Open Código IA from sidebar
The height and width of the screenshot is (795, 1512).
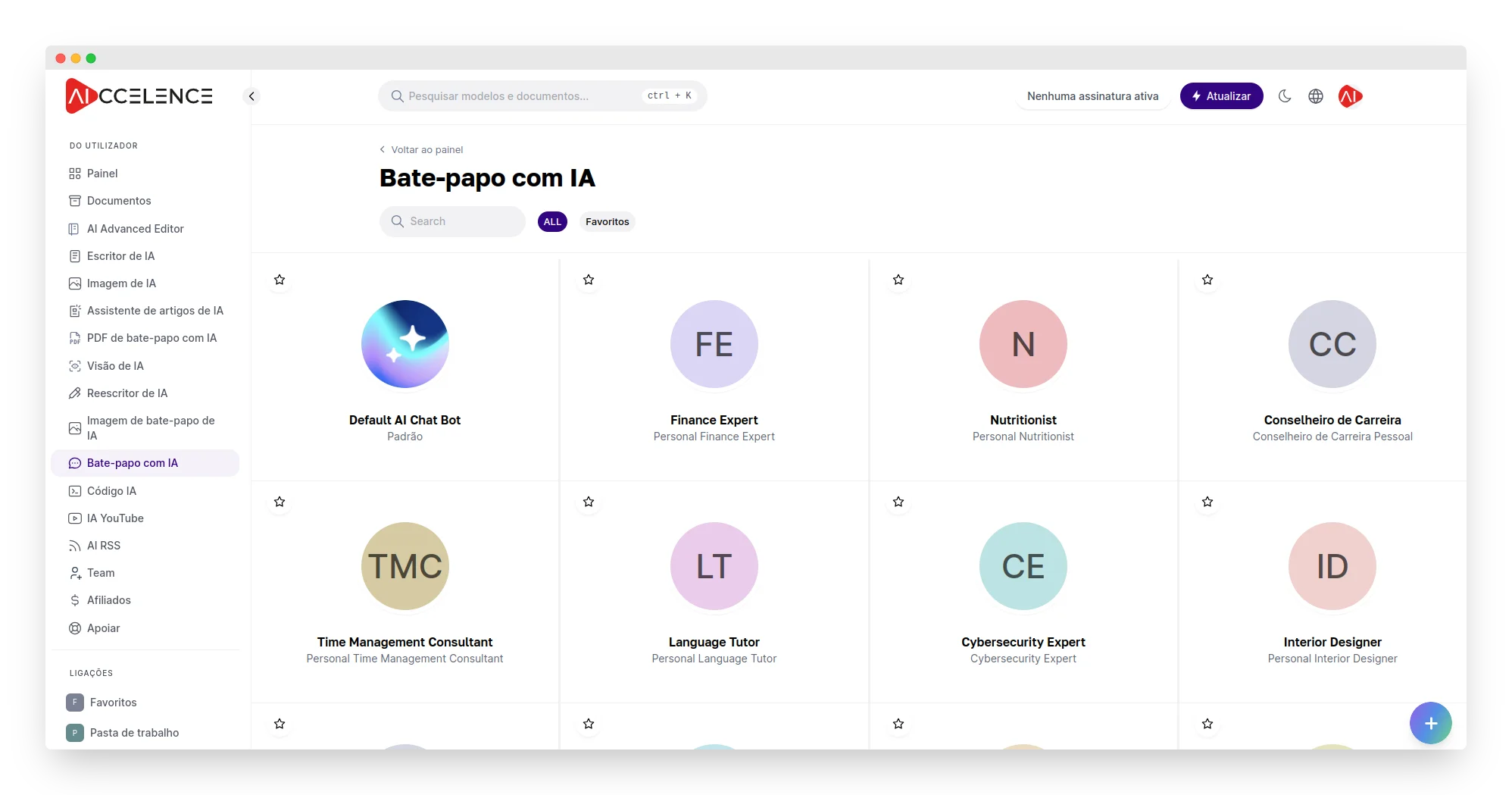coord(111,491)
